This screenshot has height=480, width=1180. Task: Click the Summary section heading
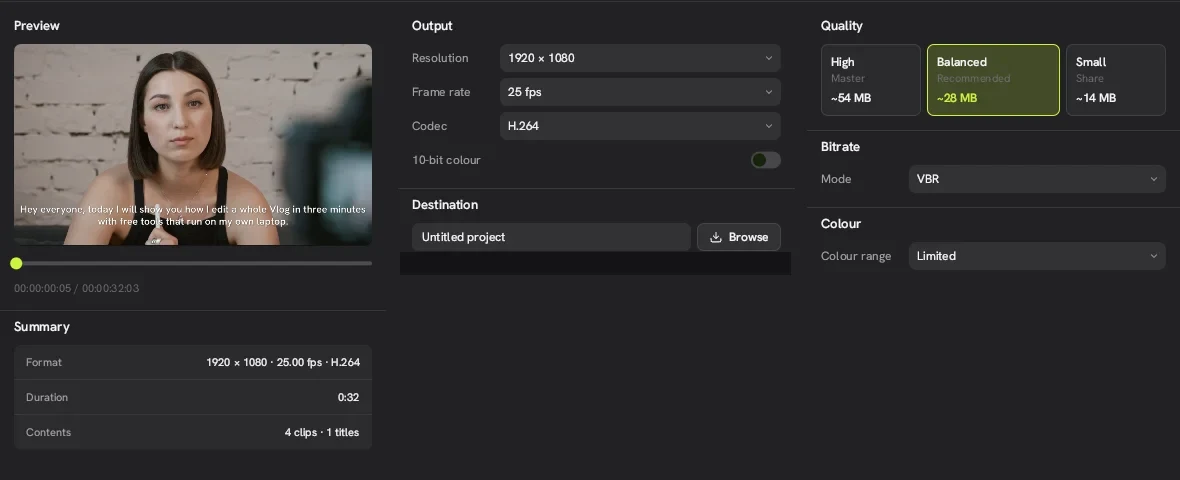[x=41, y=327]
